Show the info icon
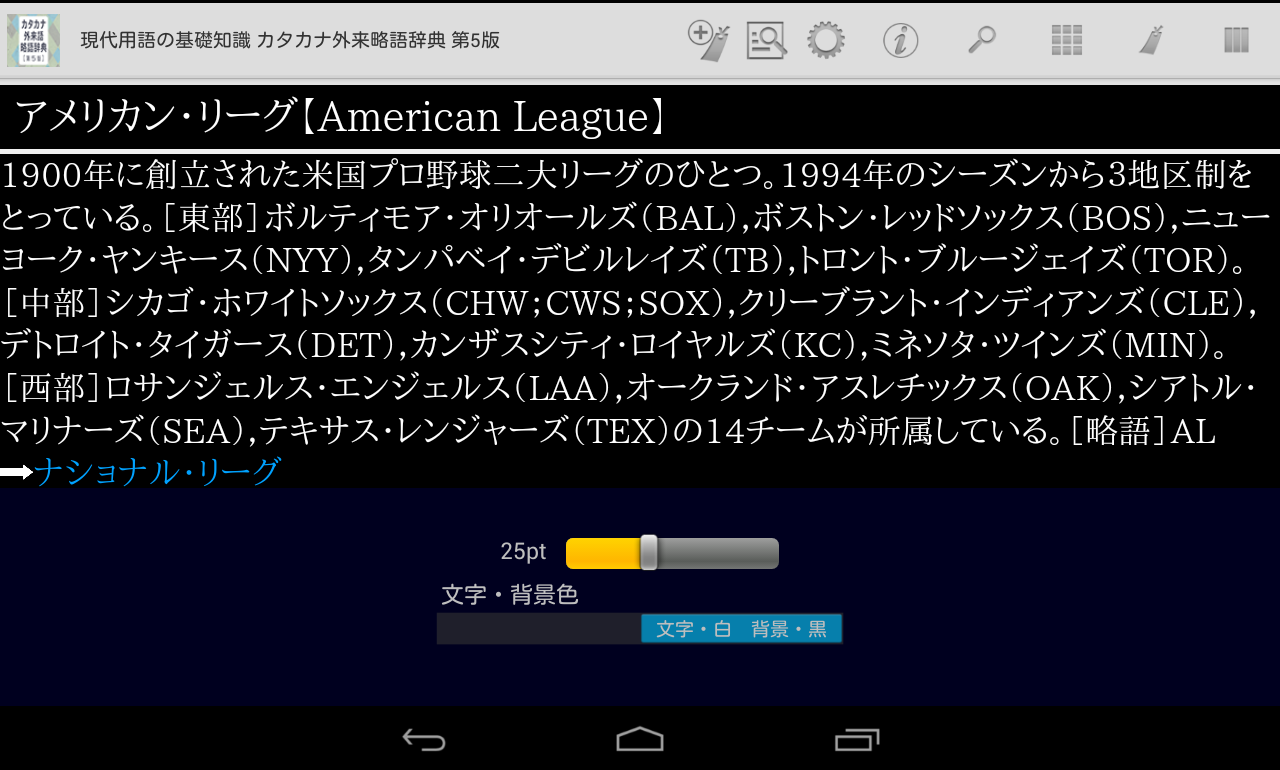This screenshot has width=1280, height=770. tap(901, 41)
